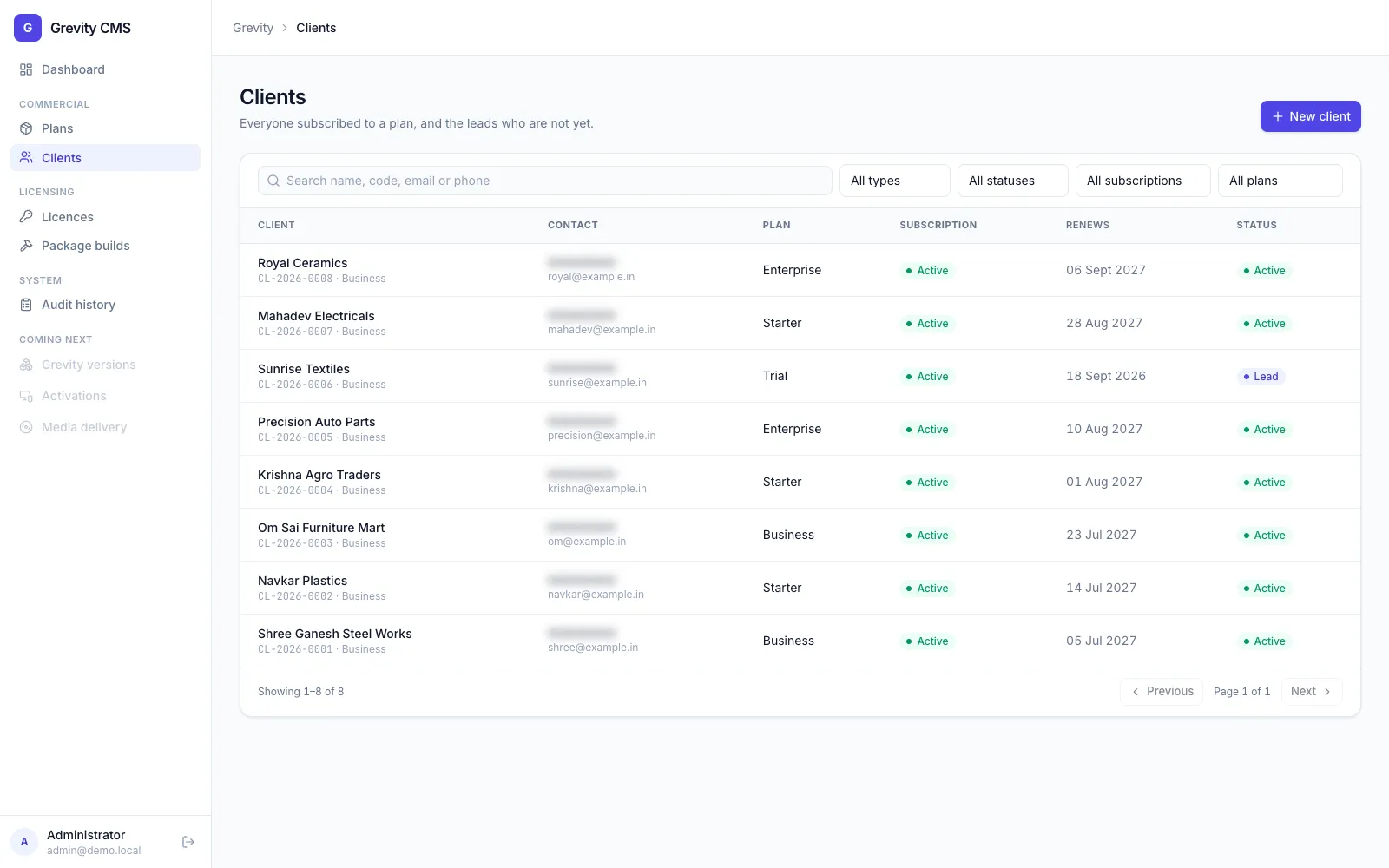The height and width of the screenshot is (868, 1389).
Task: Click the Page 1 of 1 indicator
Action: click(x=1241, y=692)
